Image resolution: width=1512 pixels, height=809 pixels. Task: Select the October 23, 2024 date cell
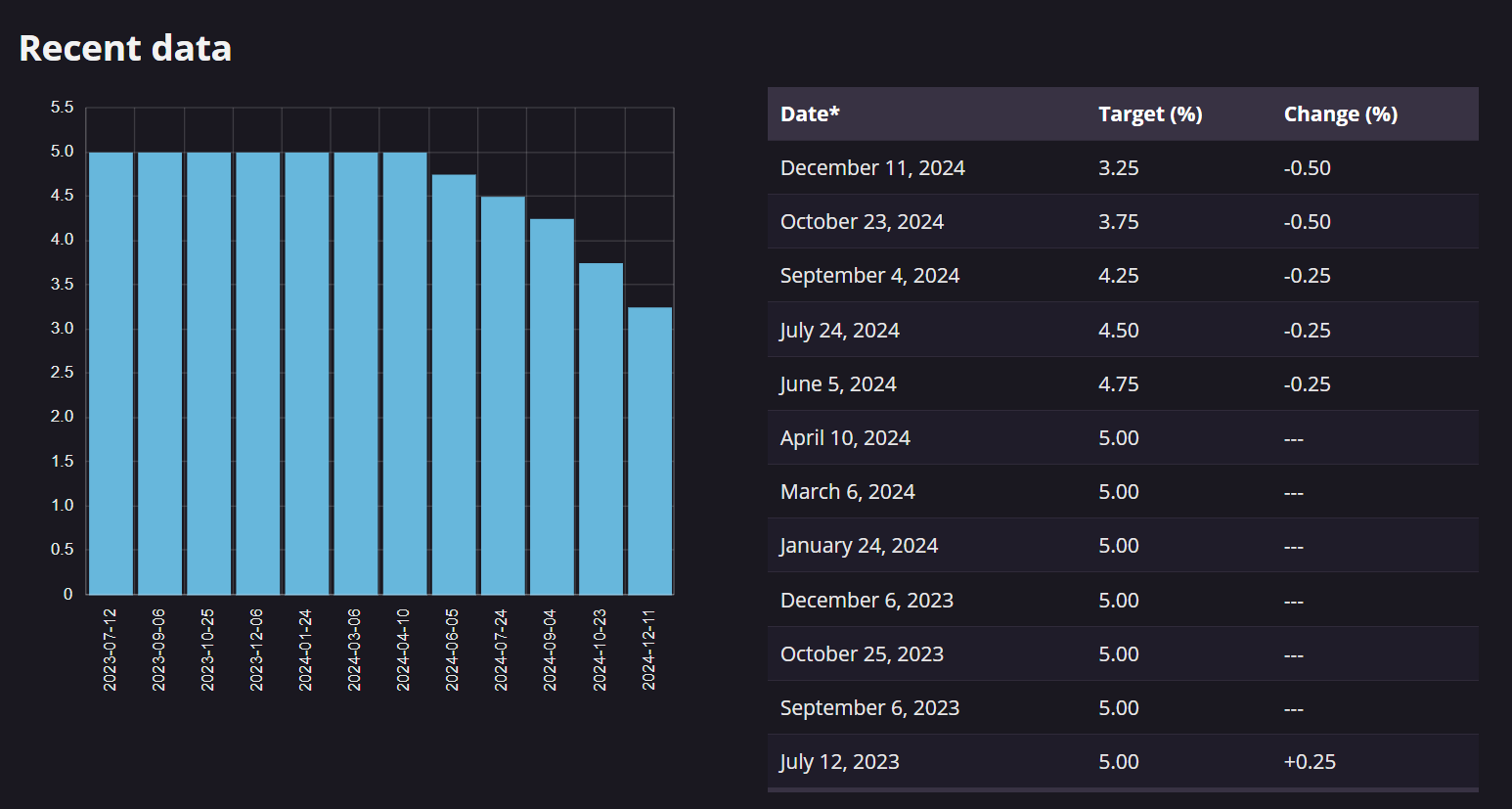pyautogui.click(x=862, y=222)
